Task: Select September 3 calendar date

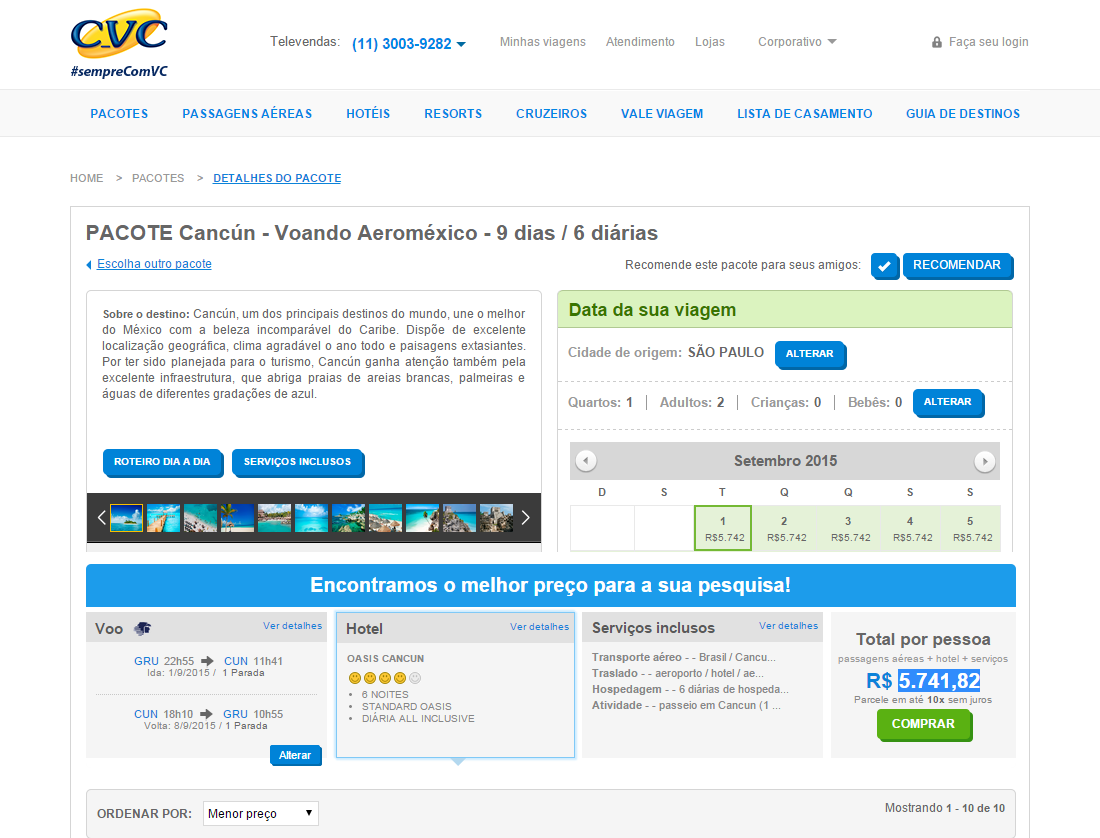Action: [x=848, y=528]
